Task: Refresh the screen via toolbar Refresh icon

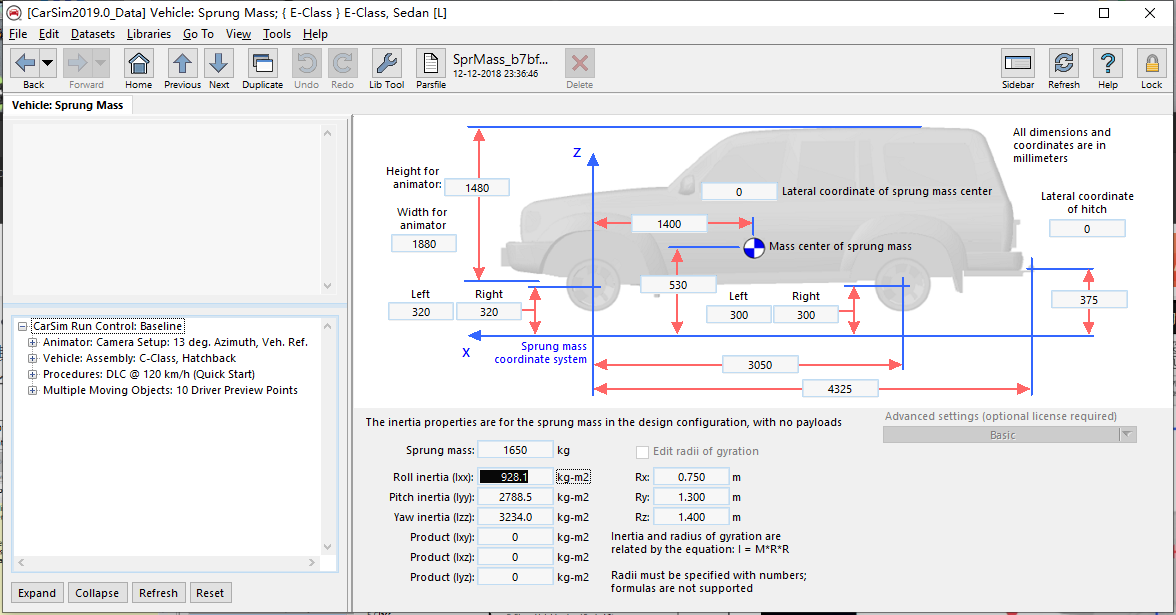Action: [x=1064, y=63]
